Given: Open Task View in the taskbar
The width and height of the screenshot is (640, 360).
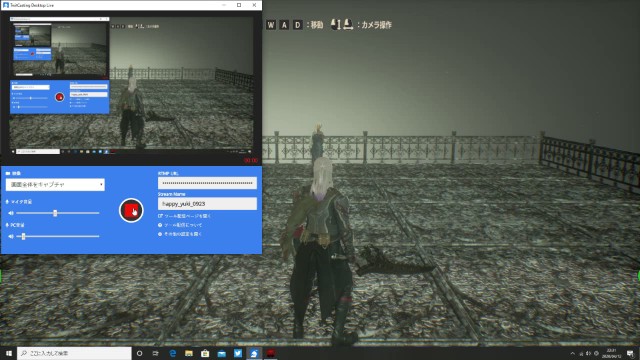Looking at the screenshot, I should point(156,353).
